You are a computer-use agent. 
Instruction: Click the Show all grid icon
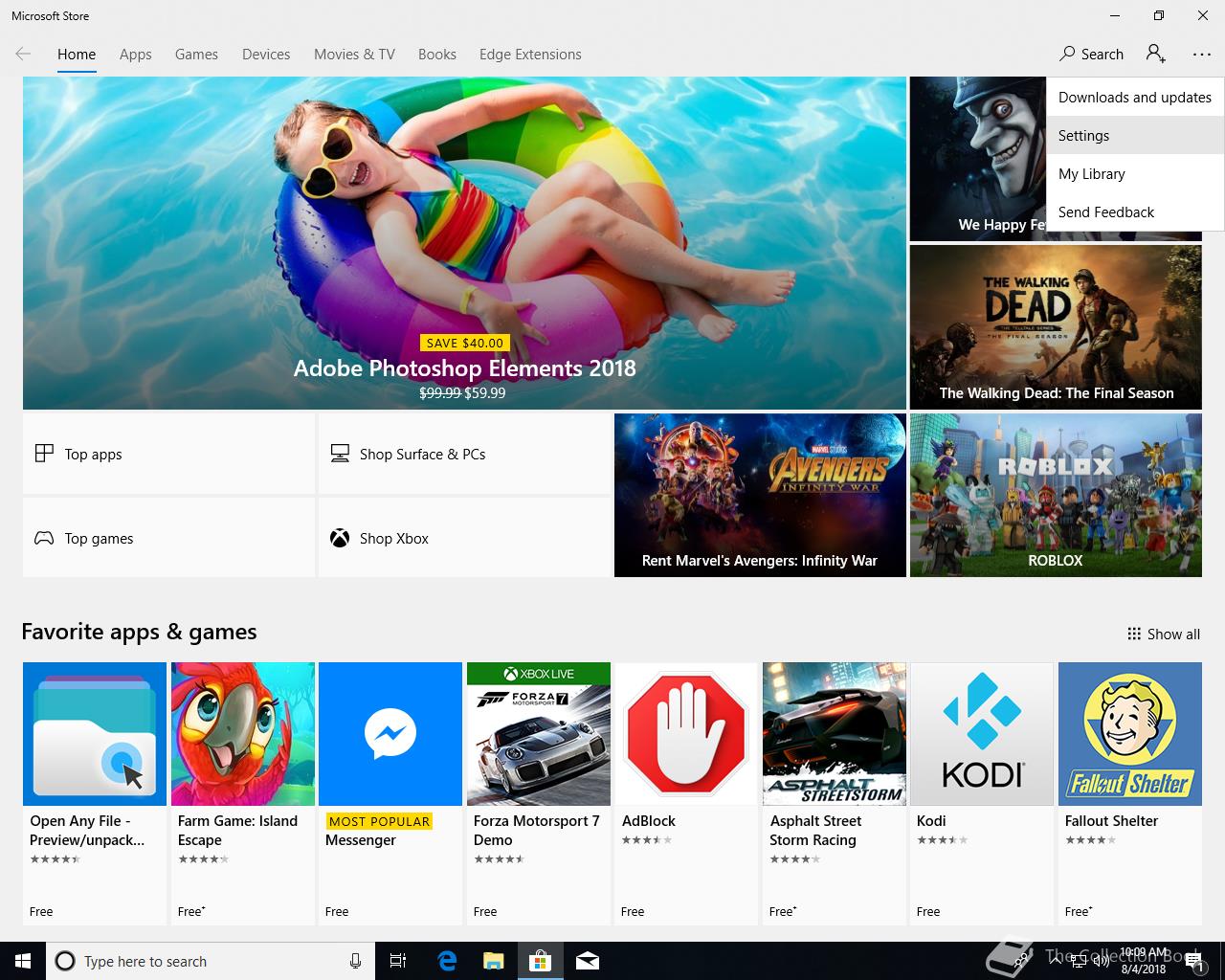click(1134, 634)
